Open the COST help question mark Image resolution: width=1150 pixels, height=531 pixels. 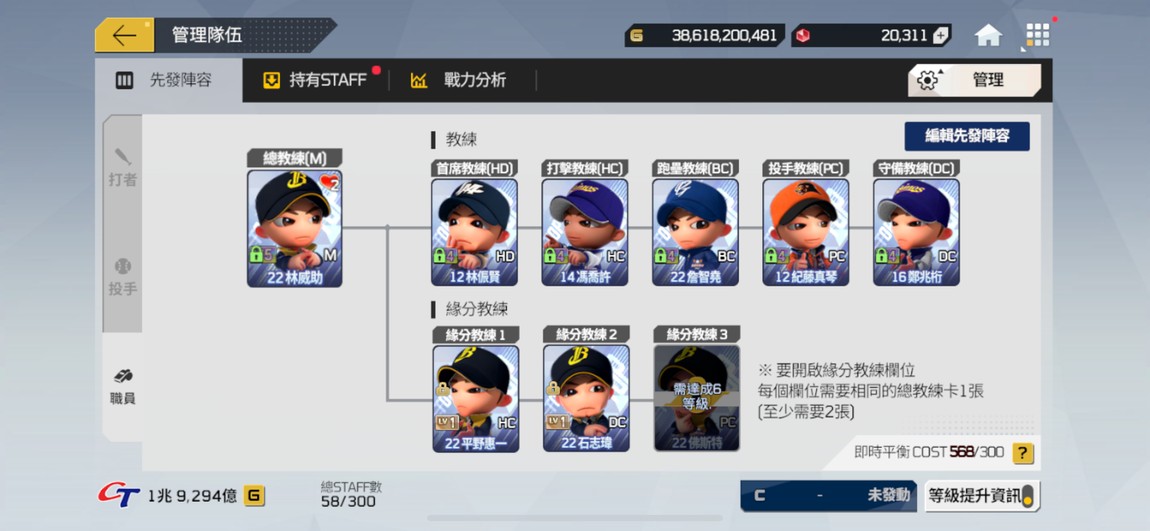(1023, 453)
